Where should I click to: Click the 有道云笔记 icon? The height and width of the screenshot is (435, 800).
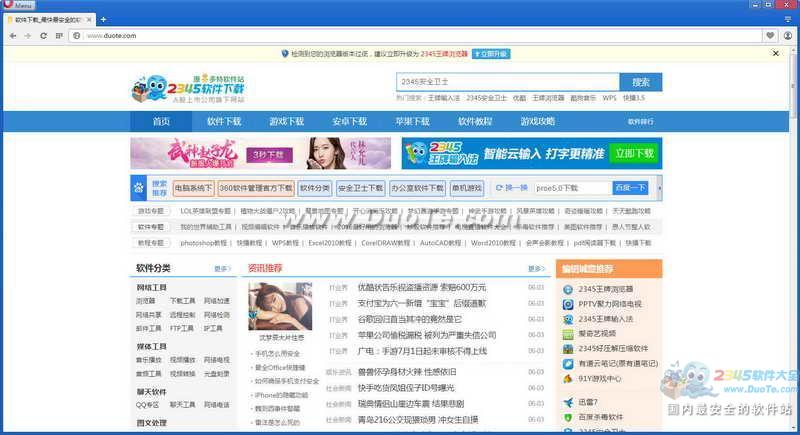[568, 364]
